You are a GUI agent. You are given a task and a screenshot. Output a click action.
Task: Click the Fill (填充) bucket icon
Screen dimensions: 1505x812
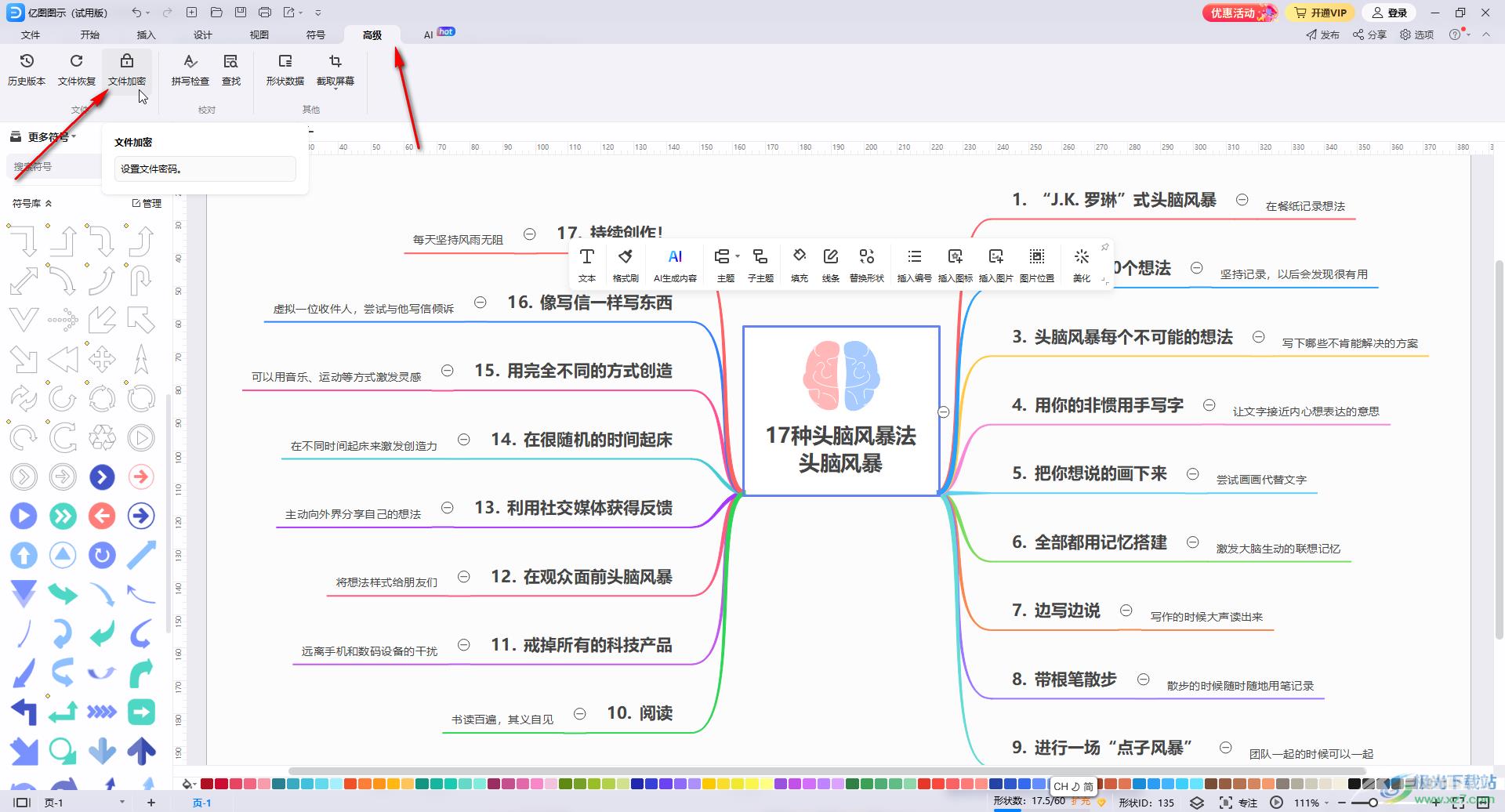pyautogui.click(x=800, y=256)
